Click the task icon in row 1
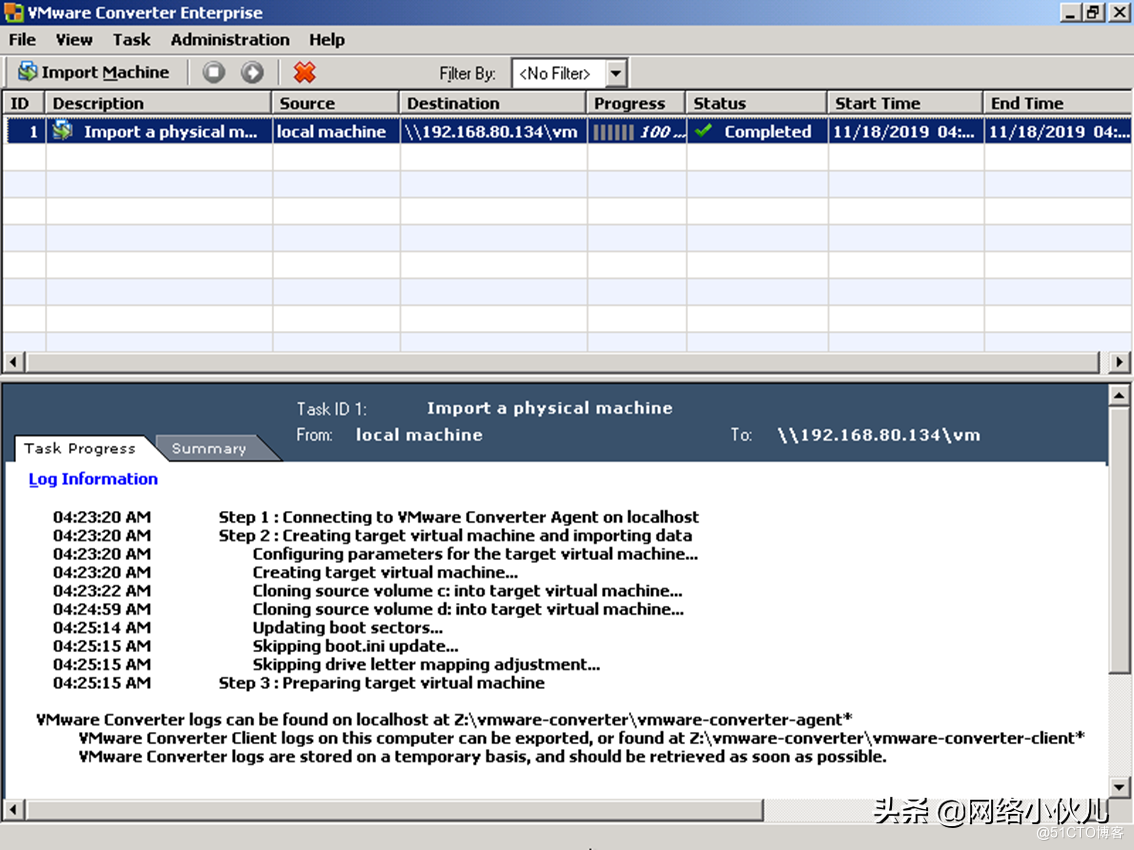The image size is (1134, 850). (62, 131)
